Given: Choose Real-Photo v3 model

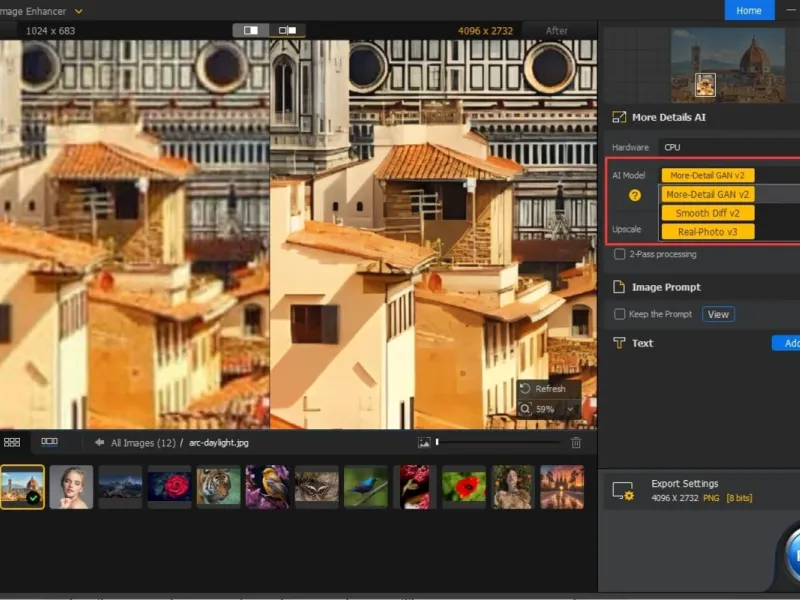Looking at the screenshot, I should pos(708,232).
